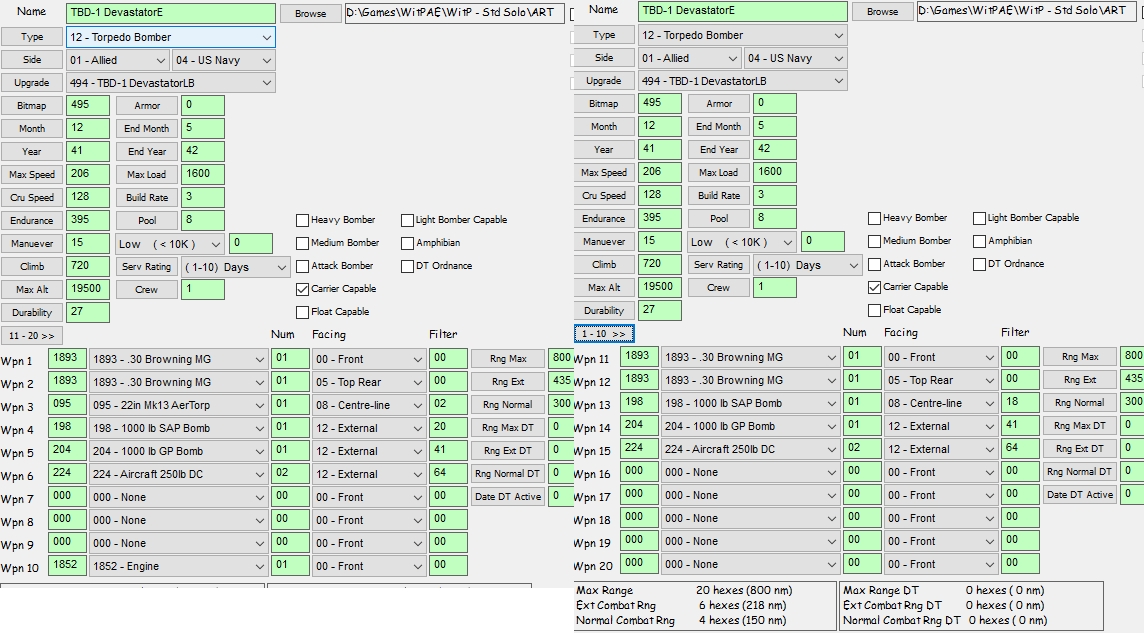This screenshot has height=633, width=1144.
Task: Click the Name field in right panel
Action: pos(743,11)
